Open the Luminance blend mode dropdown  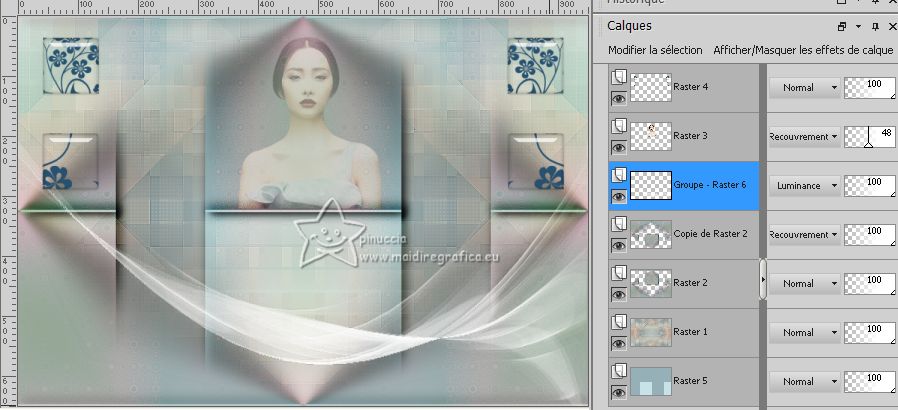pos(804,186)
